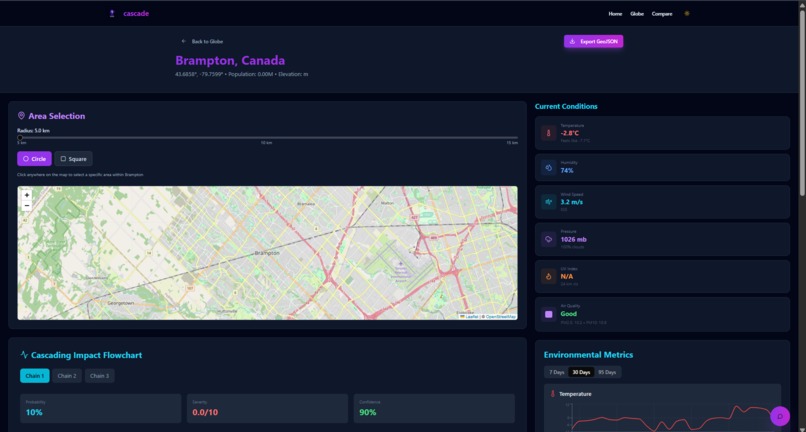The image size is (806, 432).
Task: Click the Pressure cloud icon
Action: pyautogui.click(x=548, y=239)
